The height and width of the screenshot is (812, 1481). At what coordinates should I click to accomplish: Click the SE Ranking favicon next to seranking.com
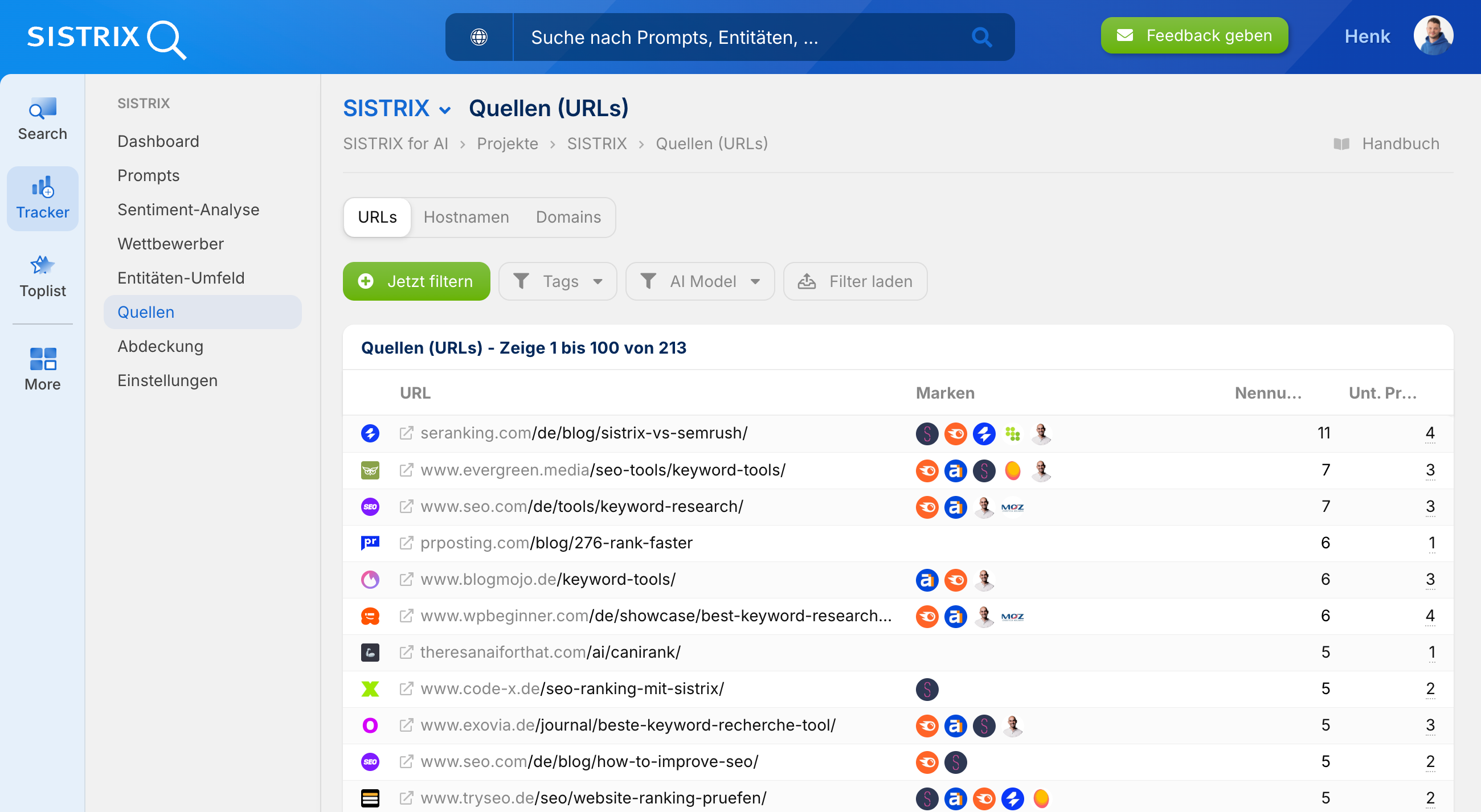click(371, 433)
